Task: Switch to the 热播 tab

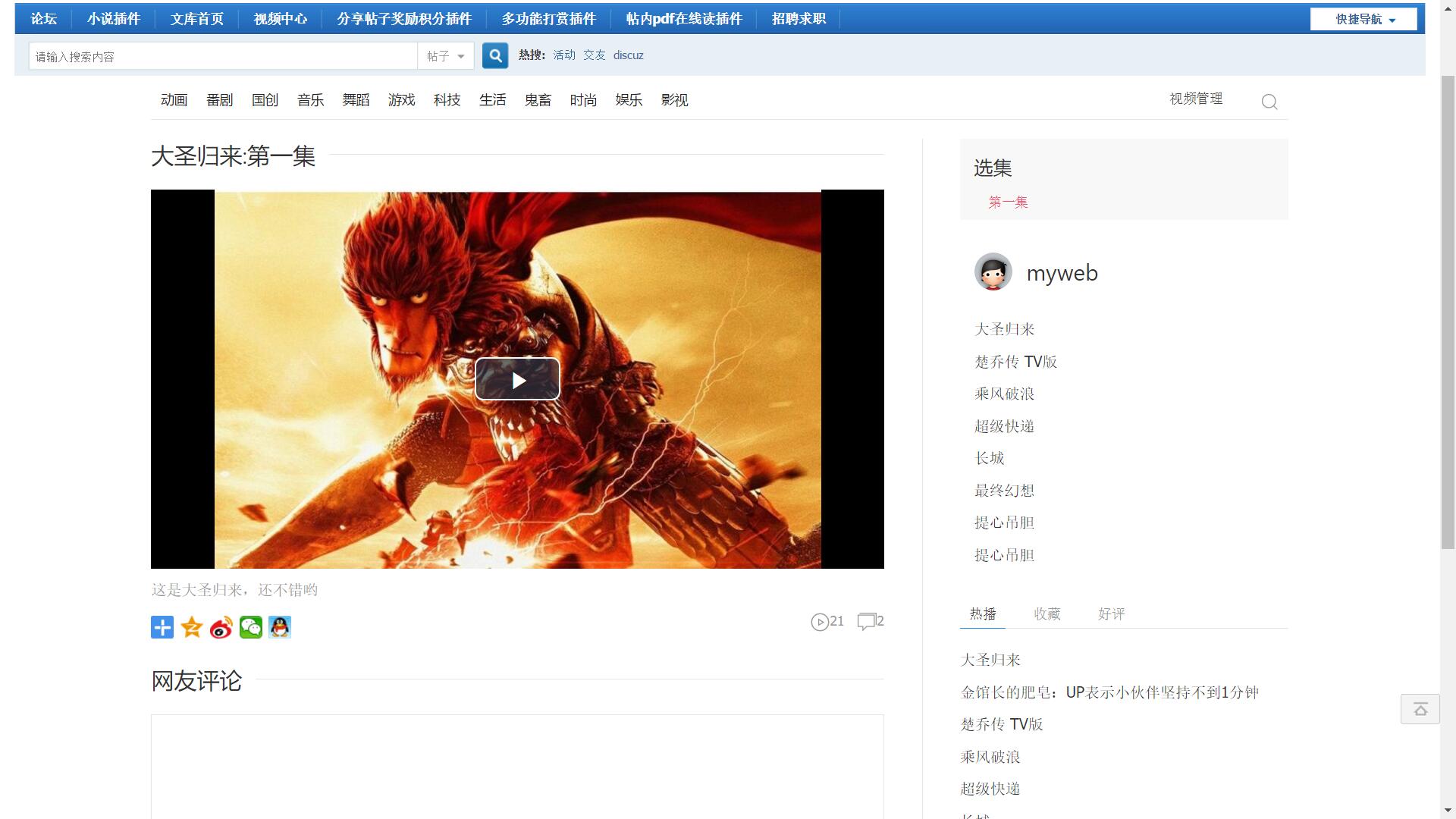Action: 983,613
